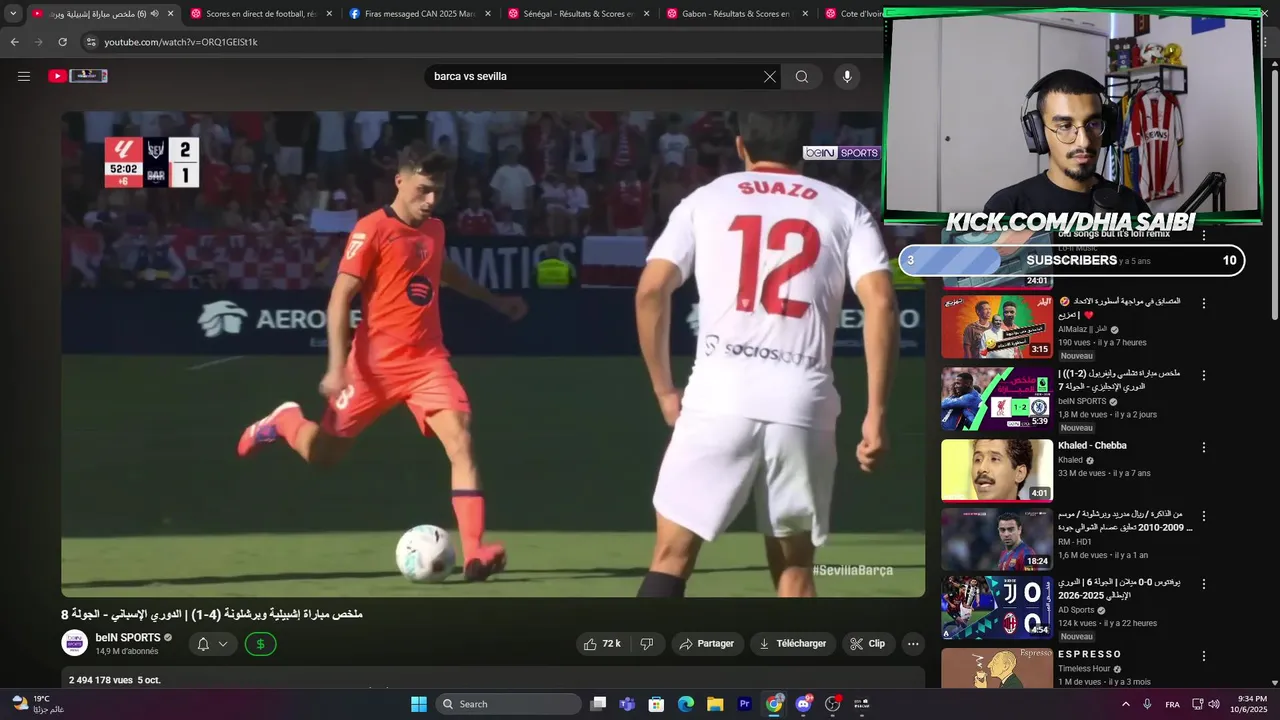Click Télécharger download button
1280x720 pixels.
click(x=792, y=644)
